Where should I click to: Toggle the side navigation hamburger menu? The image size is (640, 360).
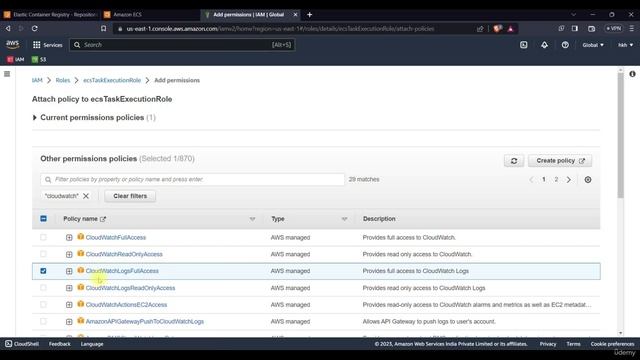pos(7,74)
